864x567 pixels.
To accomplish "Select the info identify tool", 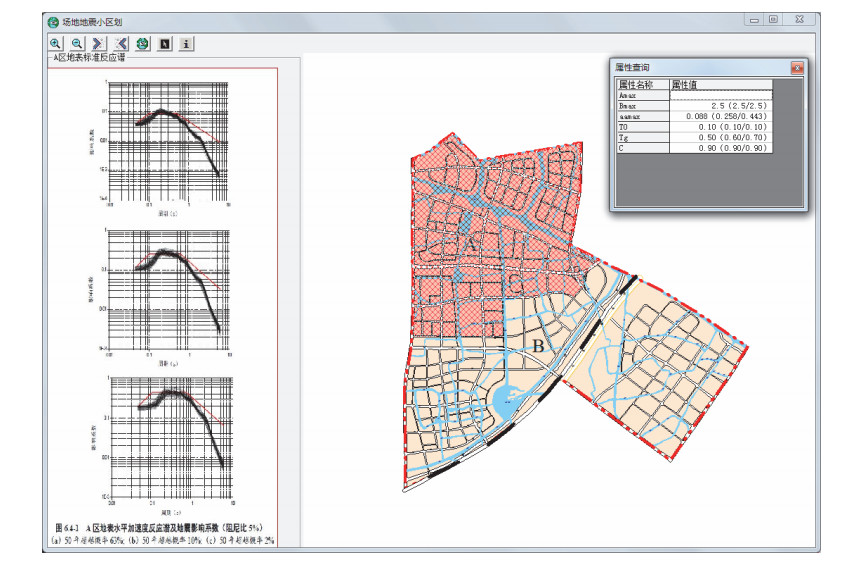I will click(186, 43).
